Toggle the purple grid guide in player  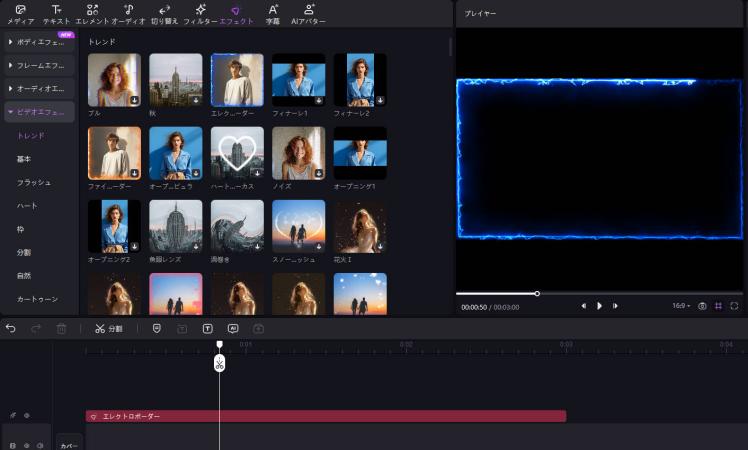[x=718, y=306]
